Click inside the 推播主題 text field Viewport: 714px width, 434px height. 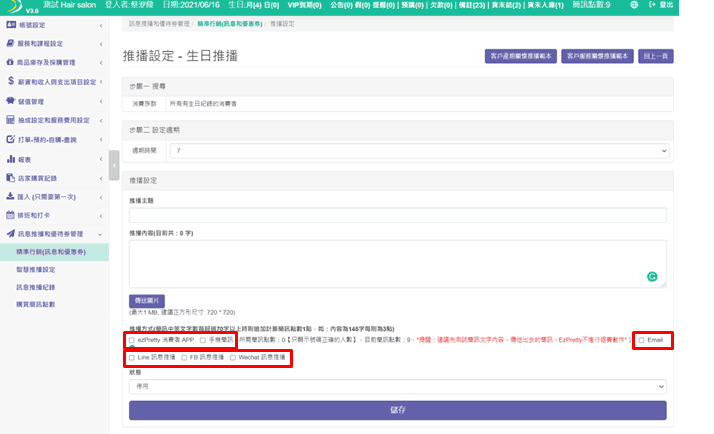click(x=397, y=215)
